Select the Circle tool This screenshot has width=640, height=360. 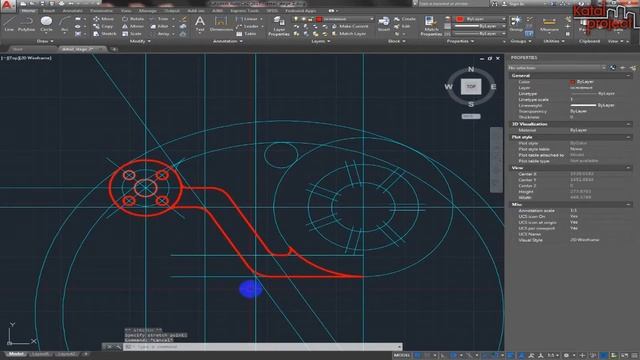(47, 24)
